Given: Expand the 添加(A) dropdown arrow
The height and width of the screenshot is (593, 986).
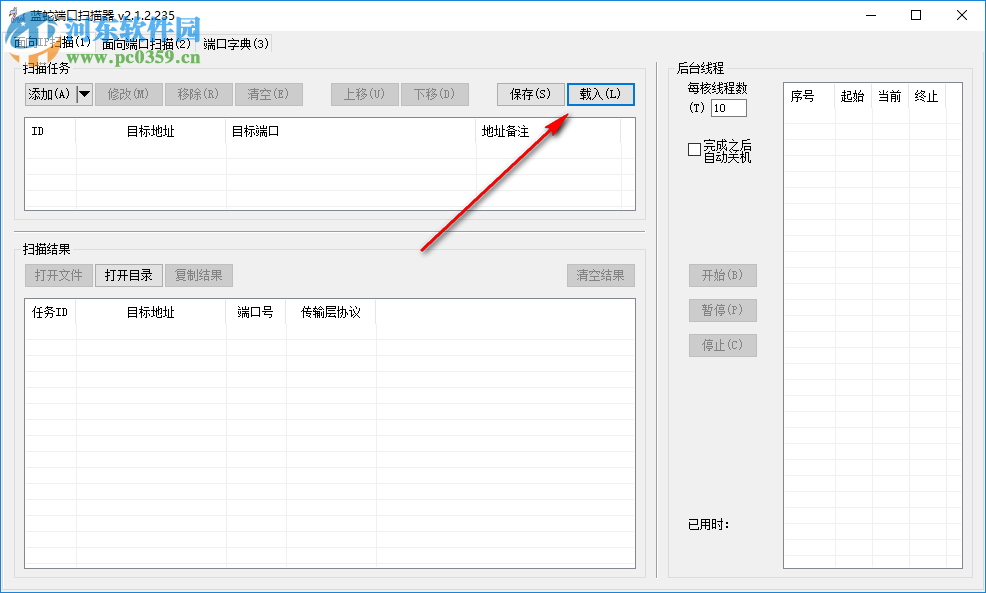Looking at the screenshot, I should point(84,94).
